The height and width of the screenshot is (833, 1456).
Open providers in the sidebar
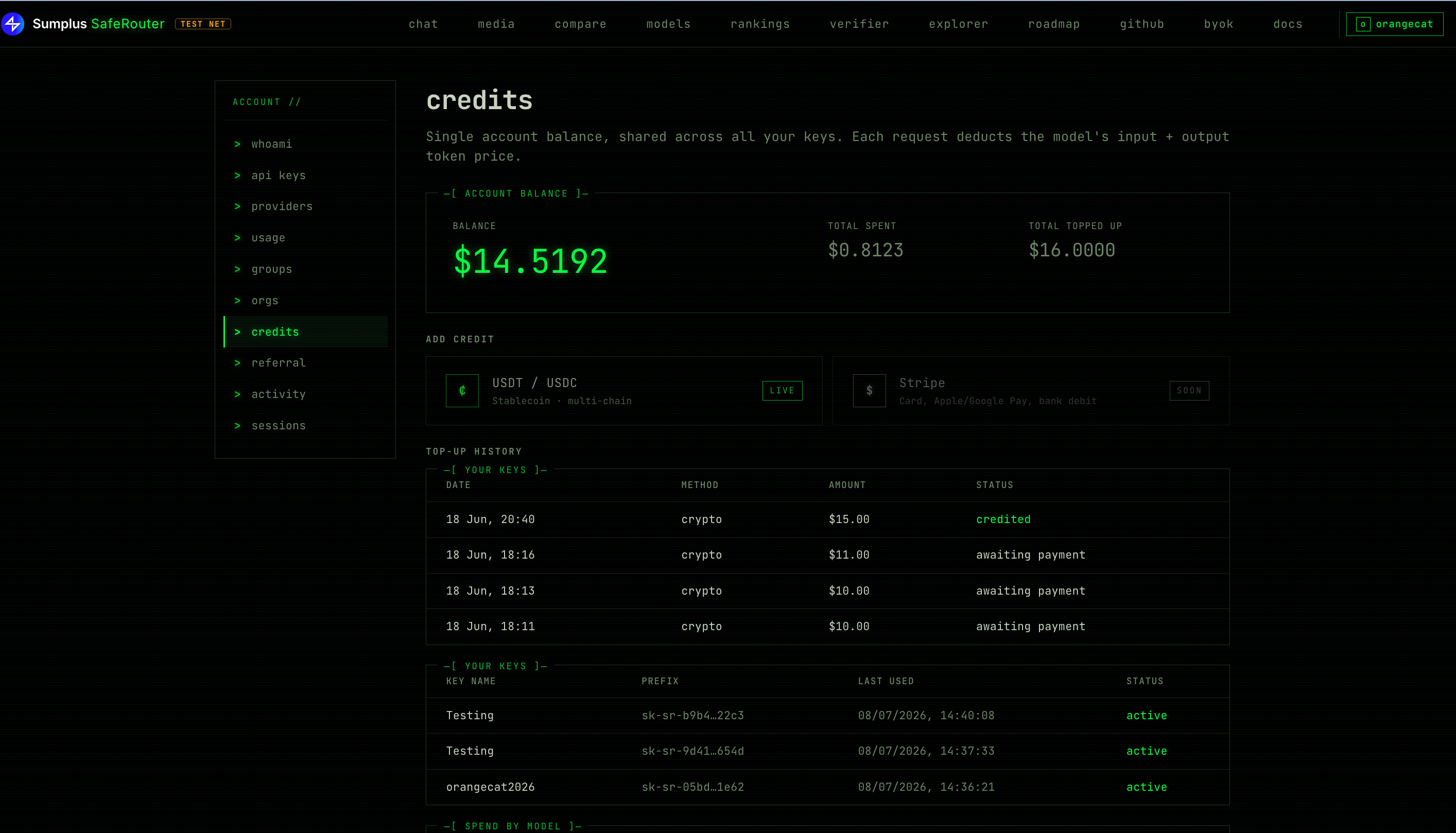(305, 206)
